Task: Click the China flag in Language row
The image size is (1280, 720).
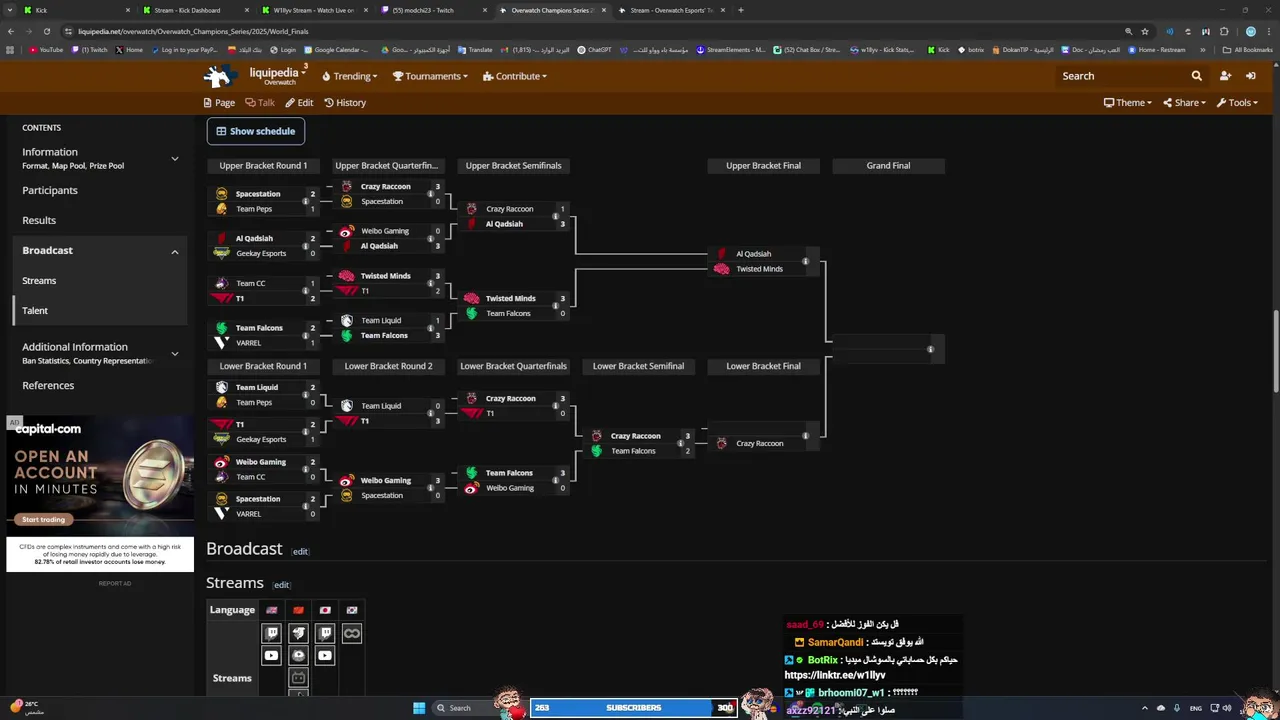Action: point(298,610)
